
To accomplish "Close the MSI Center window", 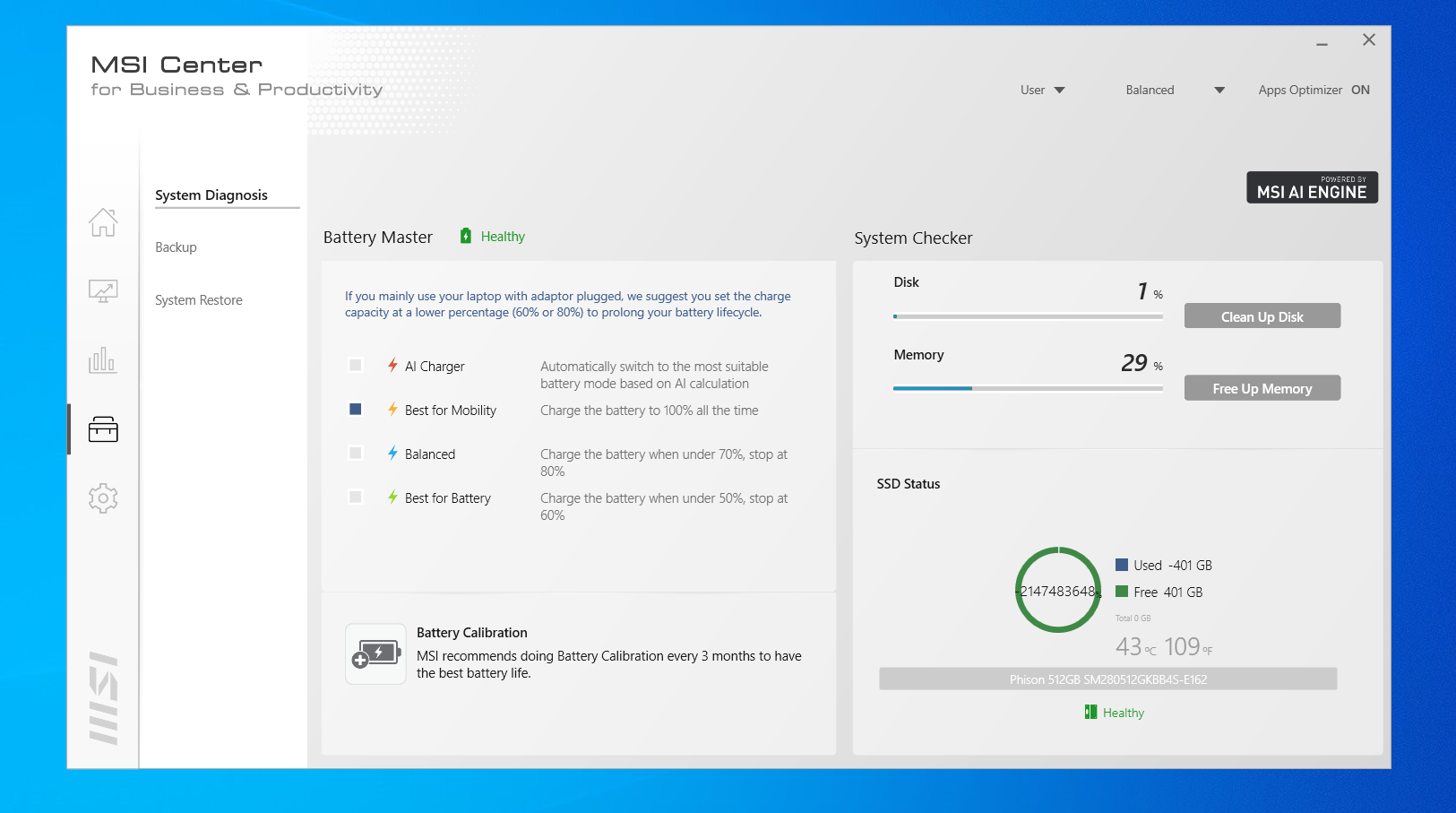I will [x=1369, y=39].
